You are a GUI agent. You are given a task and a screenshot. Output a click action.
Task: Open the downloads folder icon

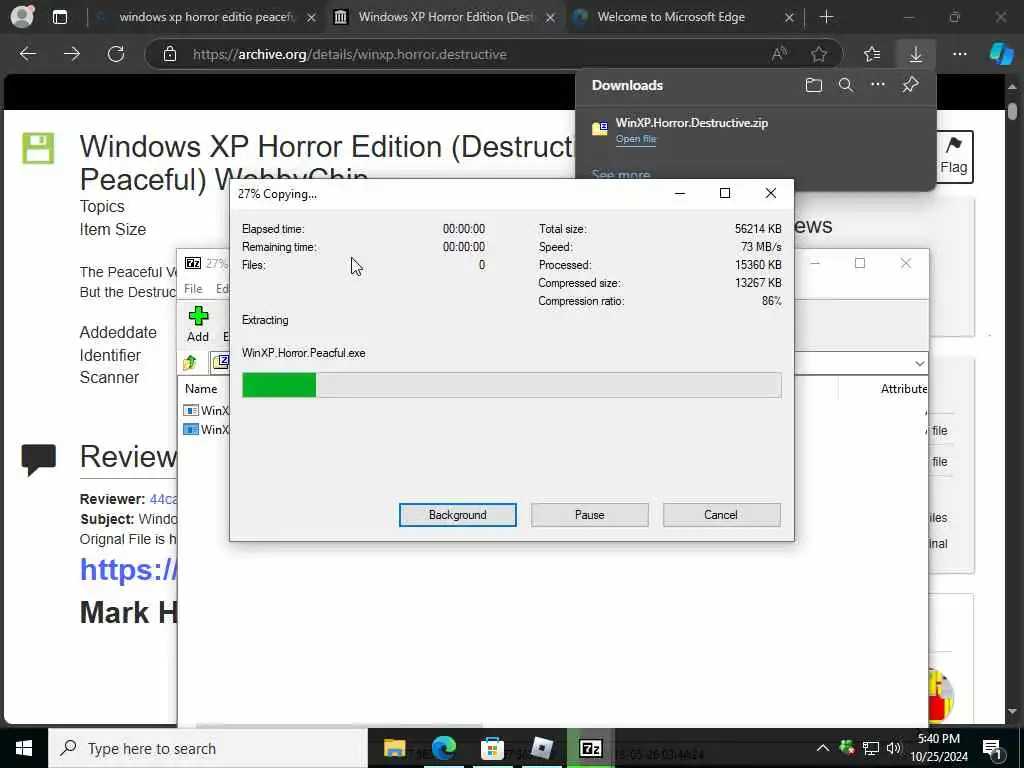pyautogui.click(x=813, y=85)
